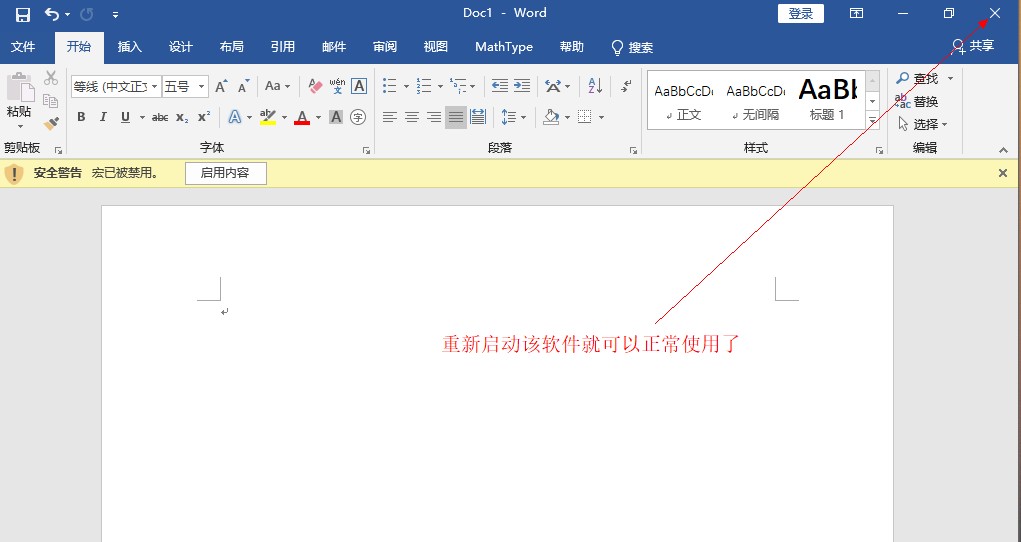Click the Enclose Characters 字 icon
This screenshot has width=1021, height=542.
coord(358,117)
